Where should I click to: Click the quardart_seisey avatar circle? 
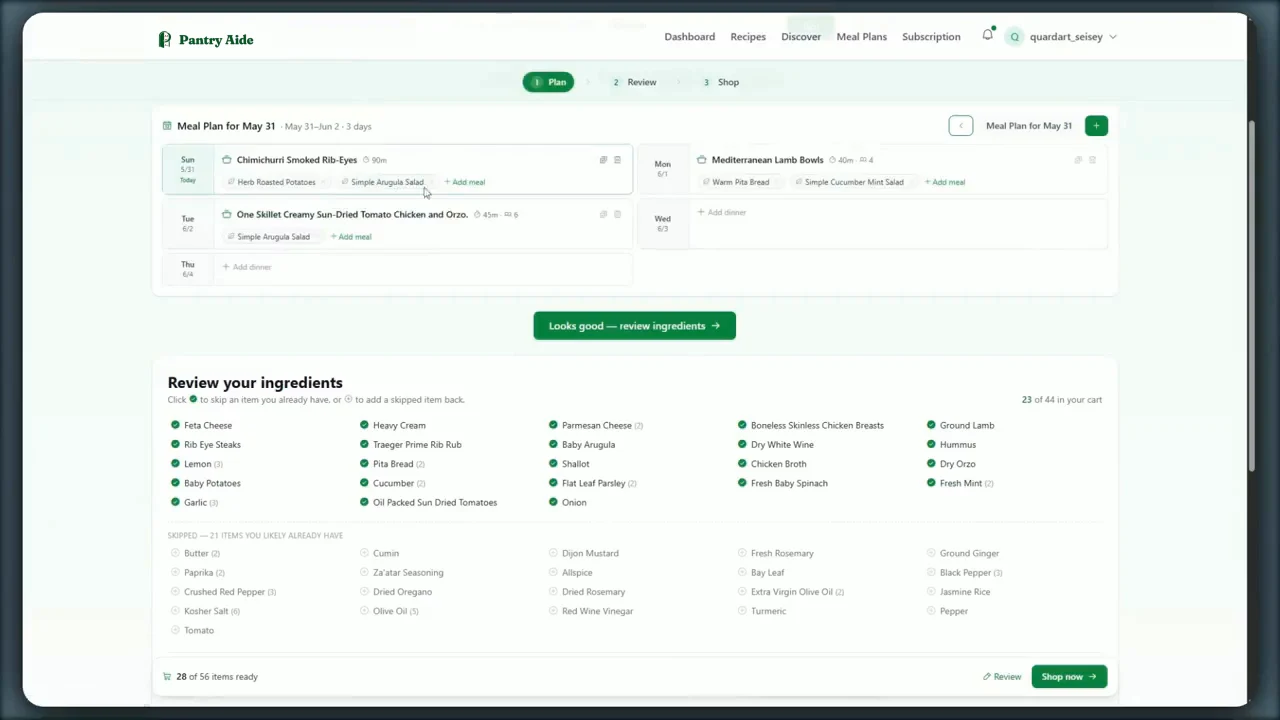1015,37
